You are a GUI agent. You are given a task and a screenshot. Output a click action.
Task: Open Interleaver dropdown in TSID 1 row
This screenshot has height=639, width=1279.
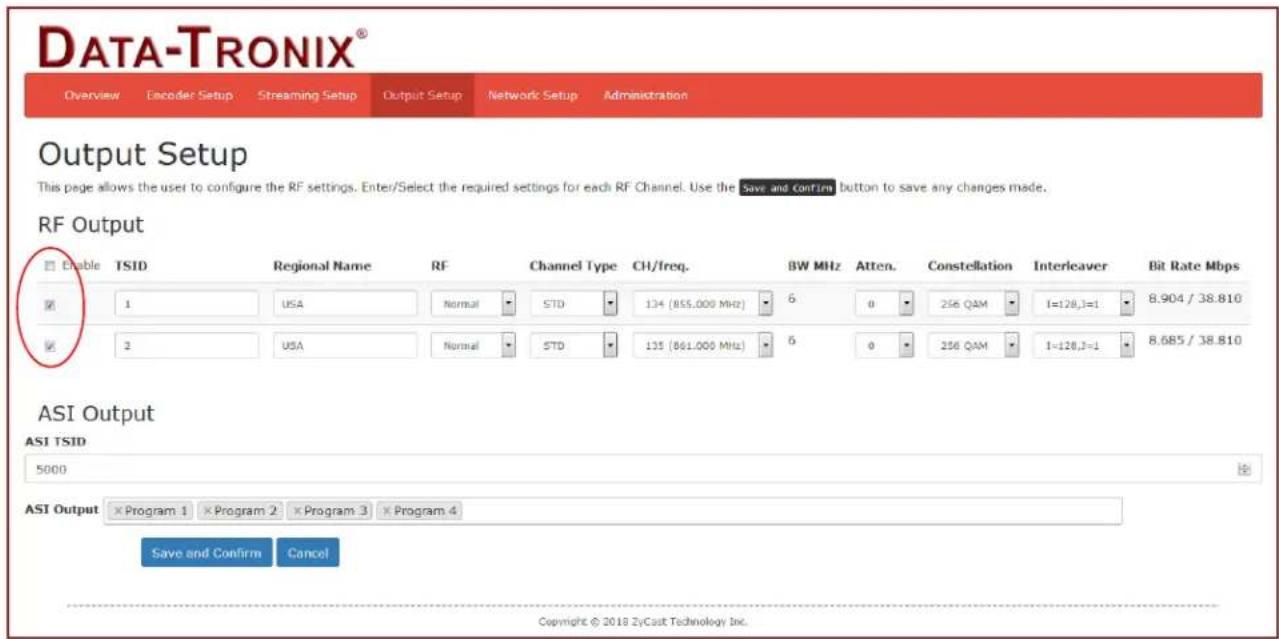[x=1084, y=304]
